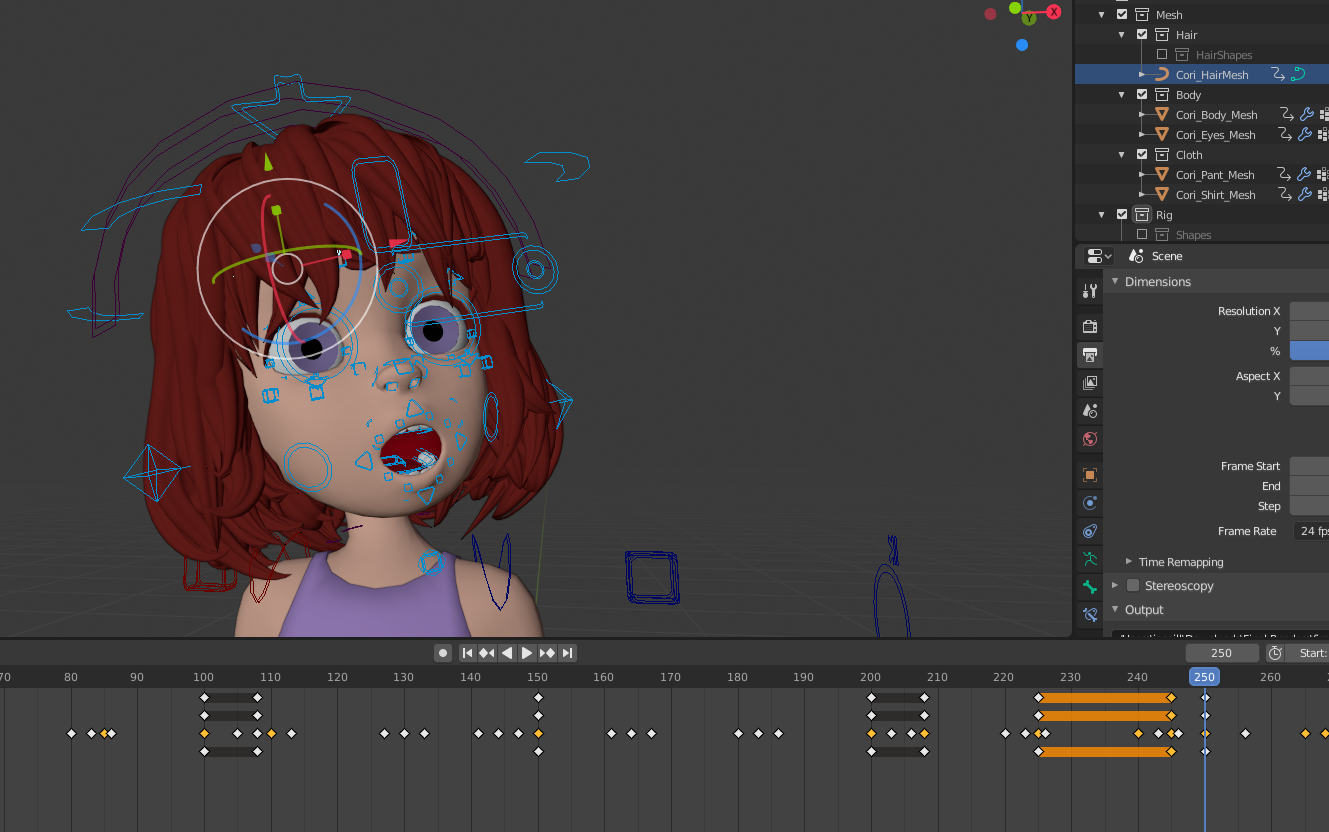Viewport: 1329px width, 832px height.
Task: Play the animation forward
Action: [527, 653]
